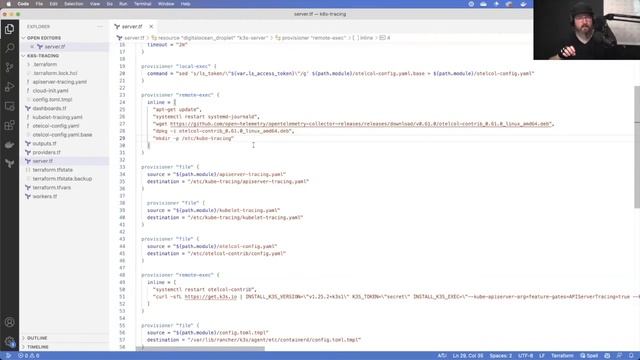Click the line and column status indicator
Screen dimensions: 640x360
click(x=468, y=356)
